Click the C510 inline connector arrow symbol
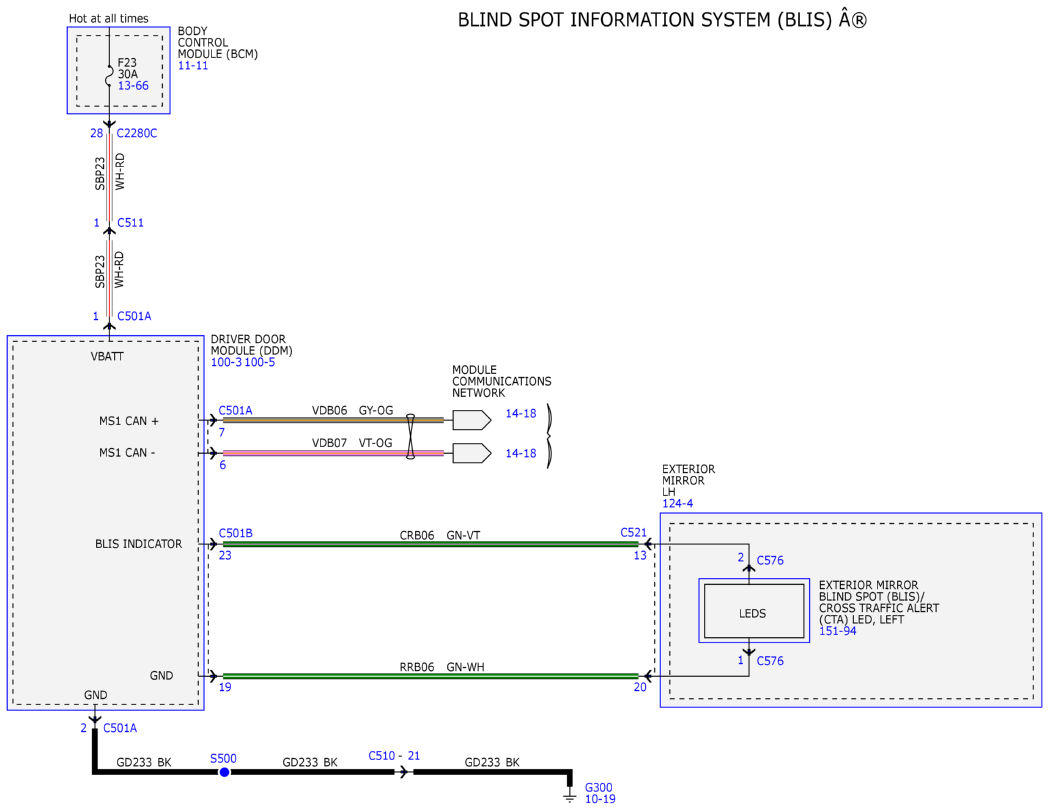Screen dimensions: 1050x811 click(403, 772)
